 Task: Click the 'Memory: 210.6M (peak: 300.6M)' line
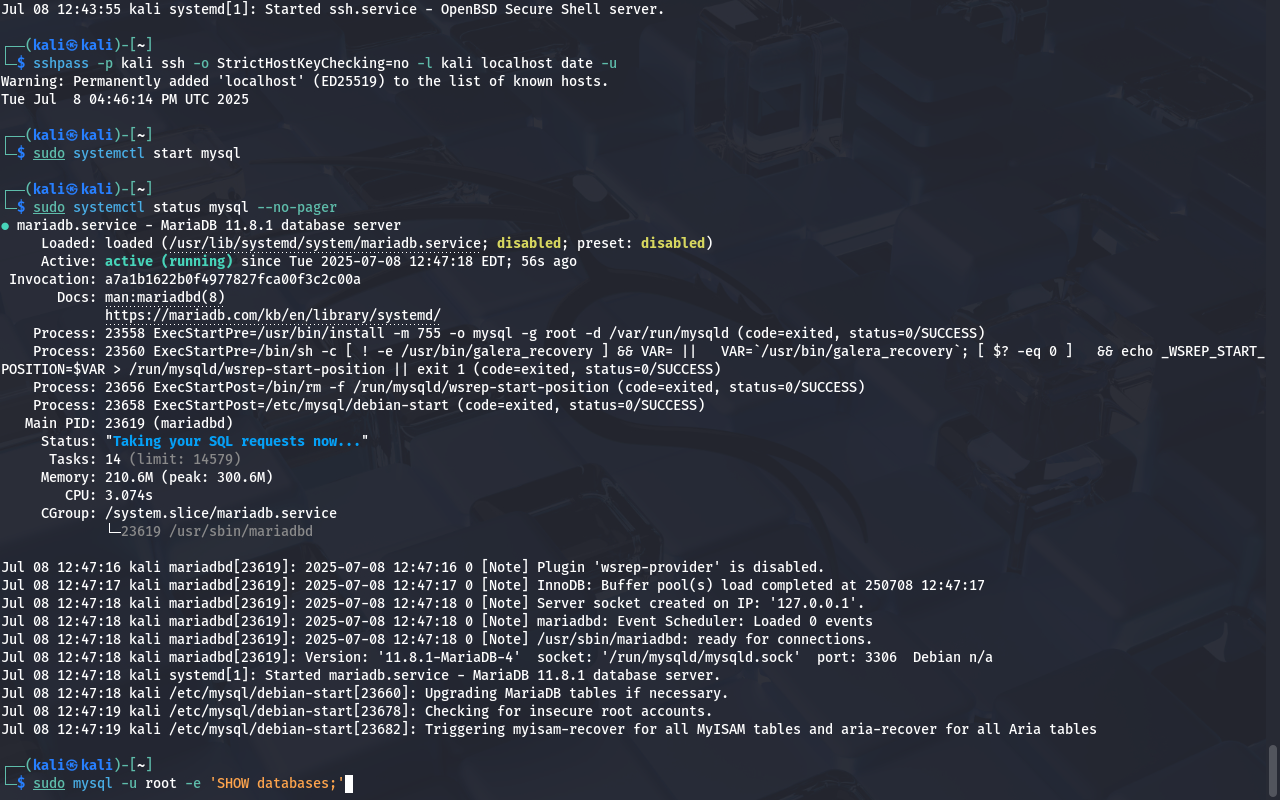click(x=157, y=477)
